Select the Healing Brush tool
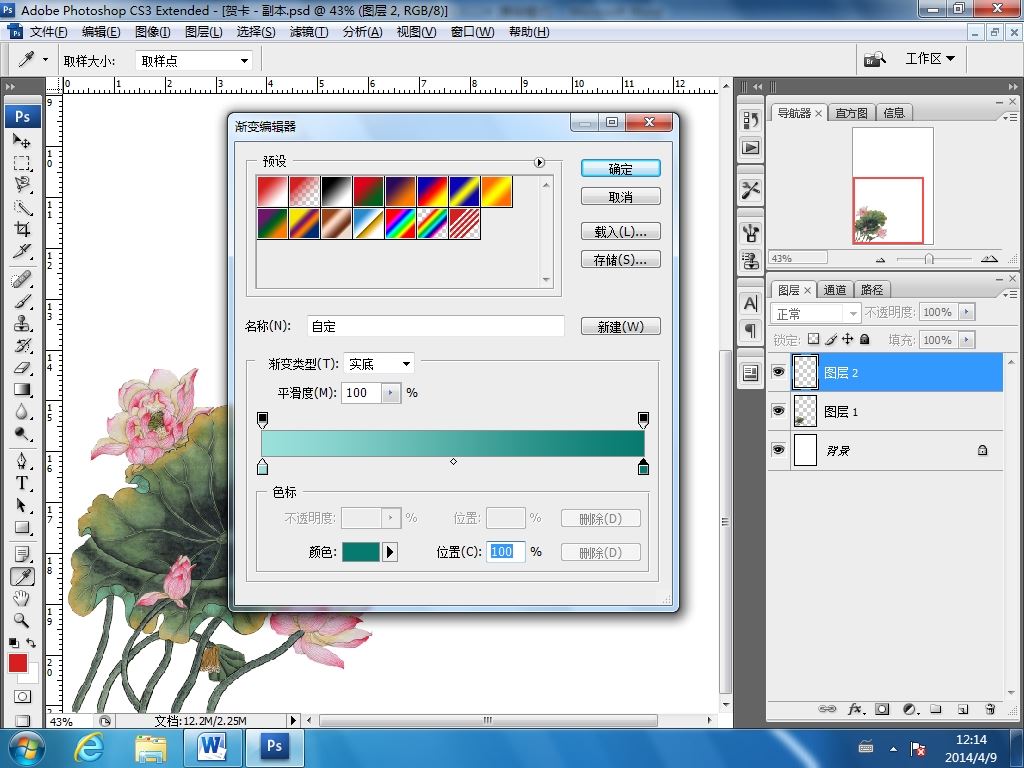This screenshot has width=1024, height=768. (x=22, y=280)
